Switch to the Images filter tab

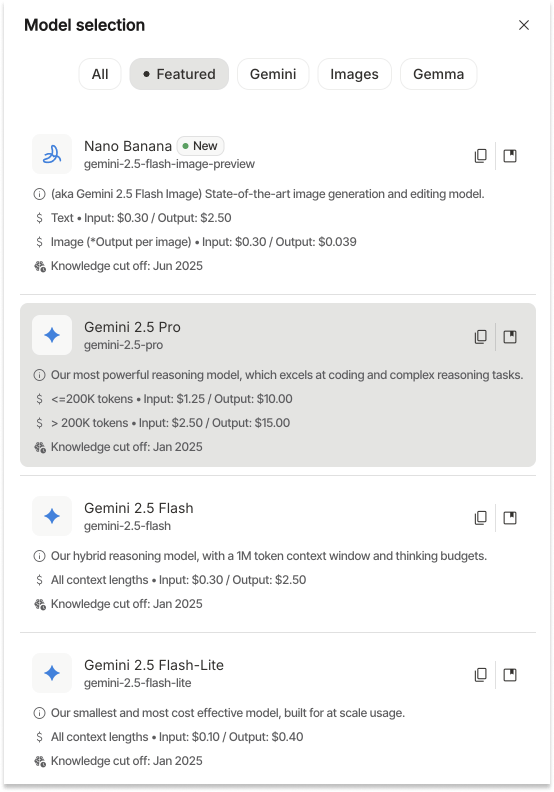coord(355,74)
